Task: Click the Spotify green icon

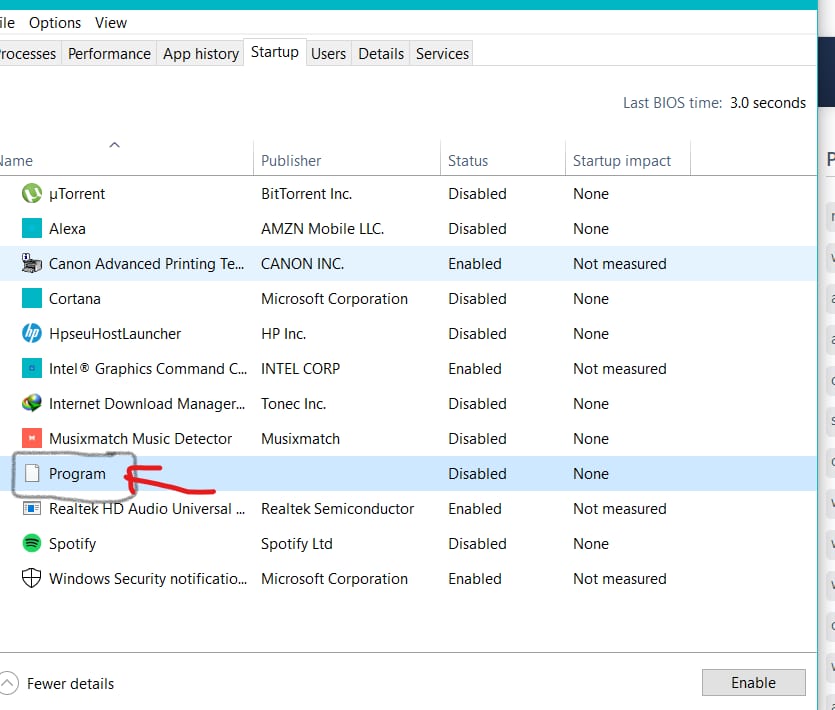Action: pyautogui.click(x=31, y=543)
